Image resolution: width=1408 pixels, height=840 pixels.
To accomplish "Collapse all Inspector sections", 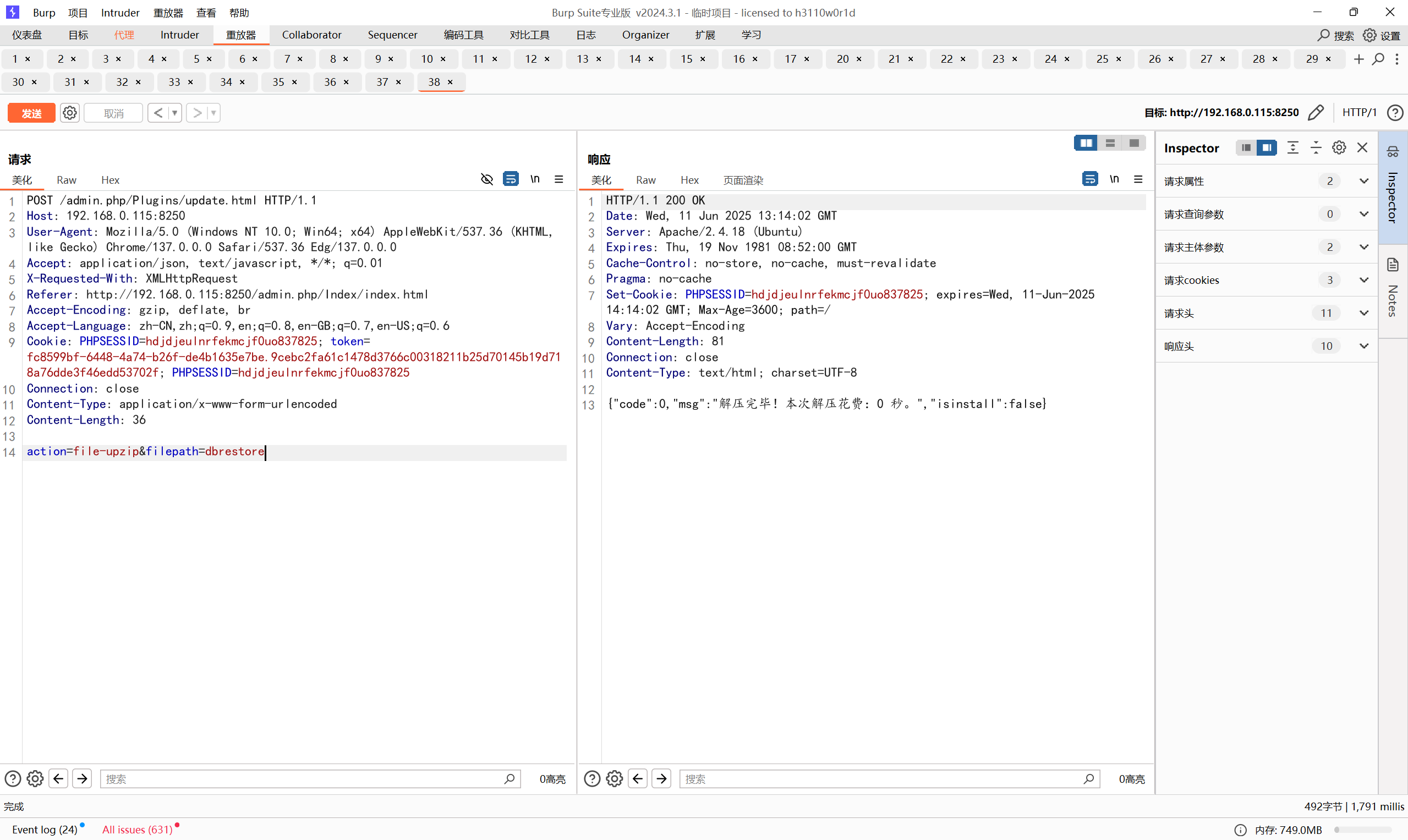I will point(1316,148).
